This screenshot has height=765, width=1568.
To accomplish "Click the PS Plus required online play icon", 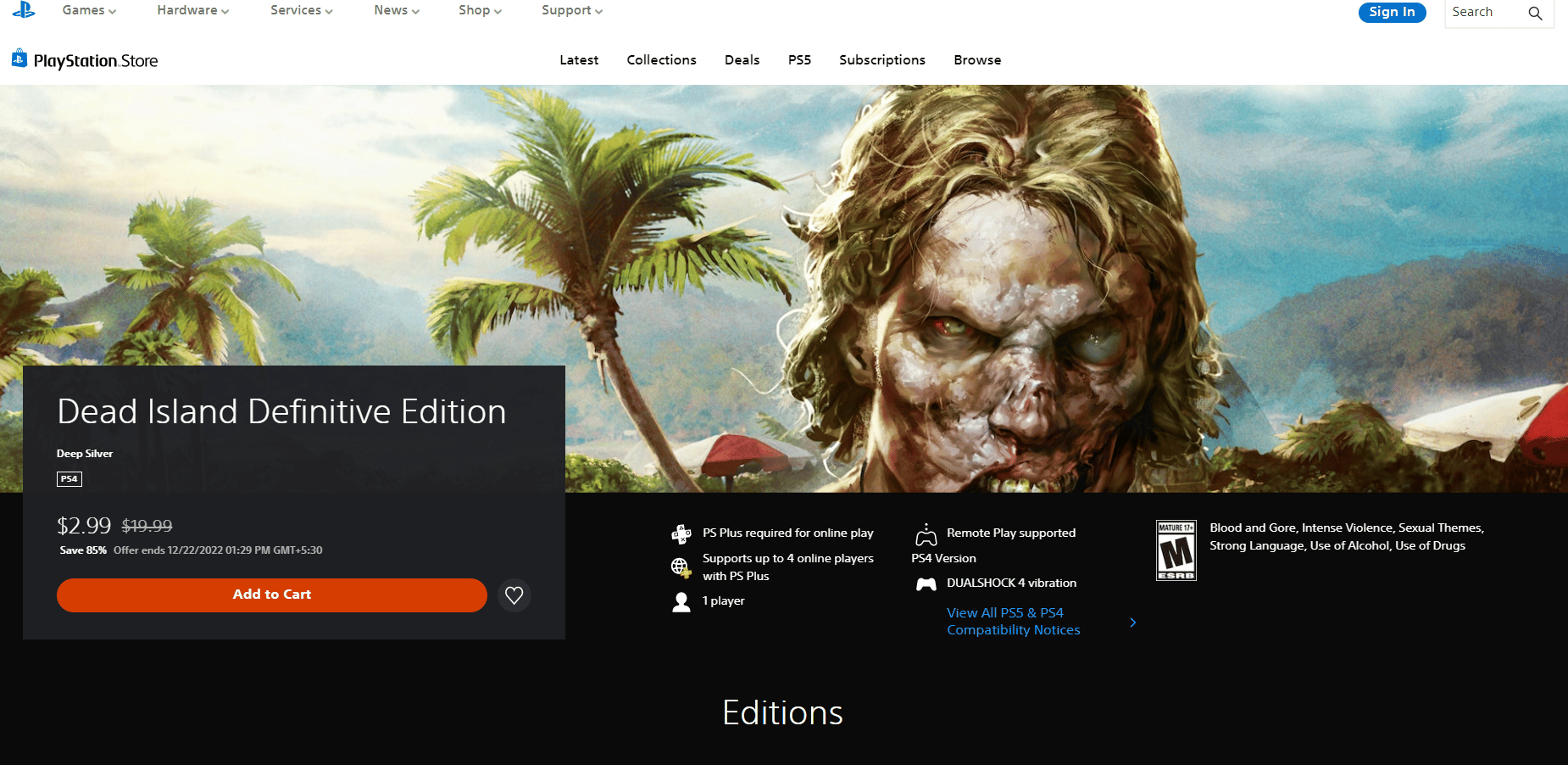I will (681, 533).
